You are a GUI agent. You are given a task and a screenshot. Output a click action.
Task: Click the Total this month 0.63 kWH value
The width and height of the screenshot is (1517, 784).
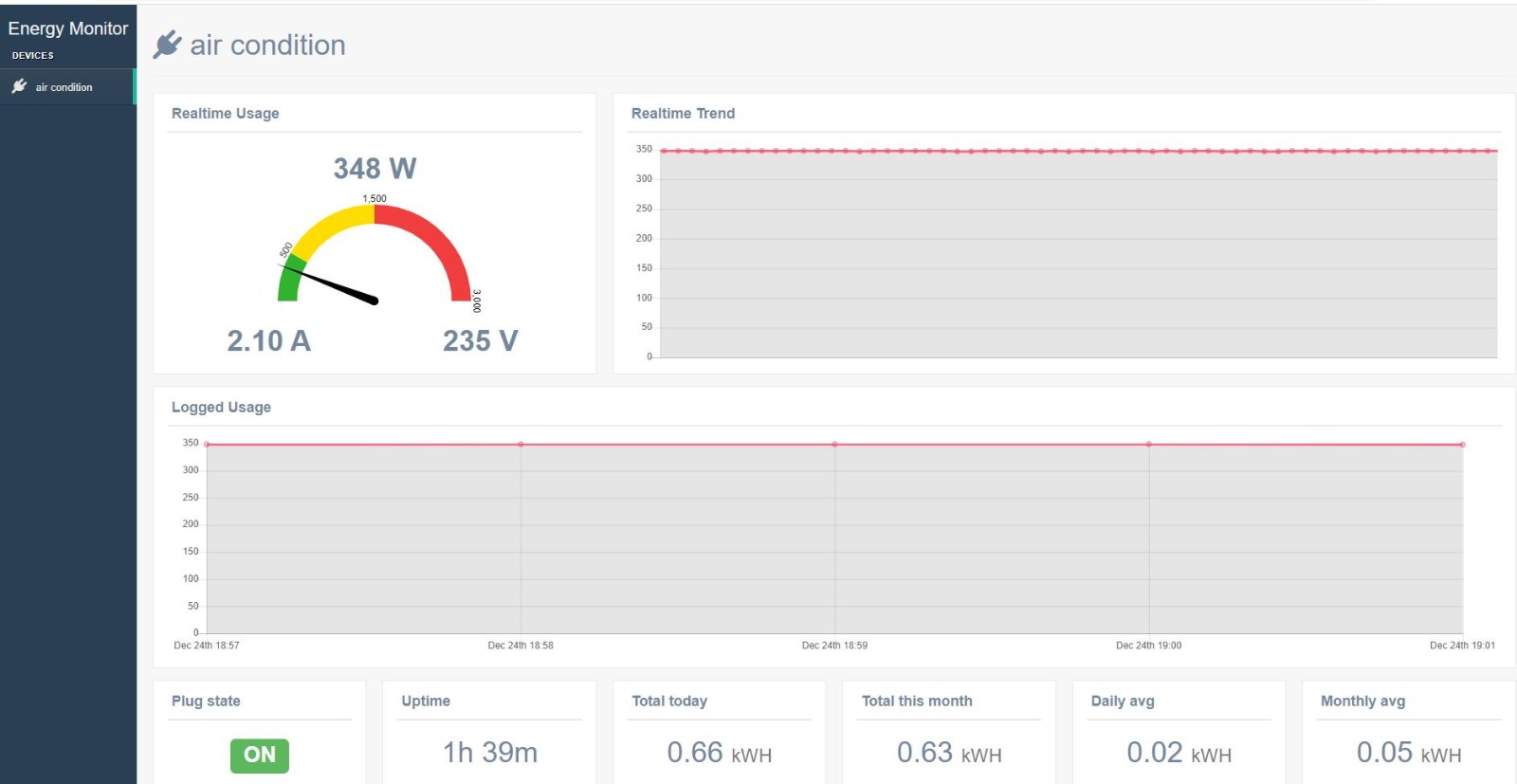click(x=949, y=753)
